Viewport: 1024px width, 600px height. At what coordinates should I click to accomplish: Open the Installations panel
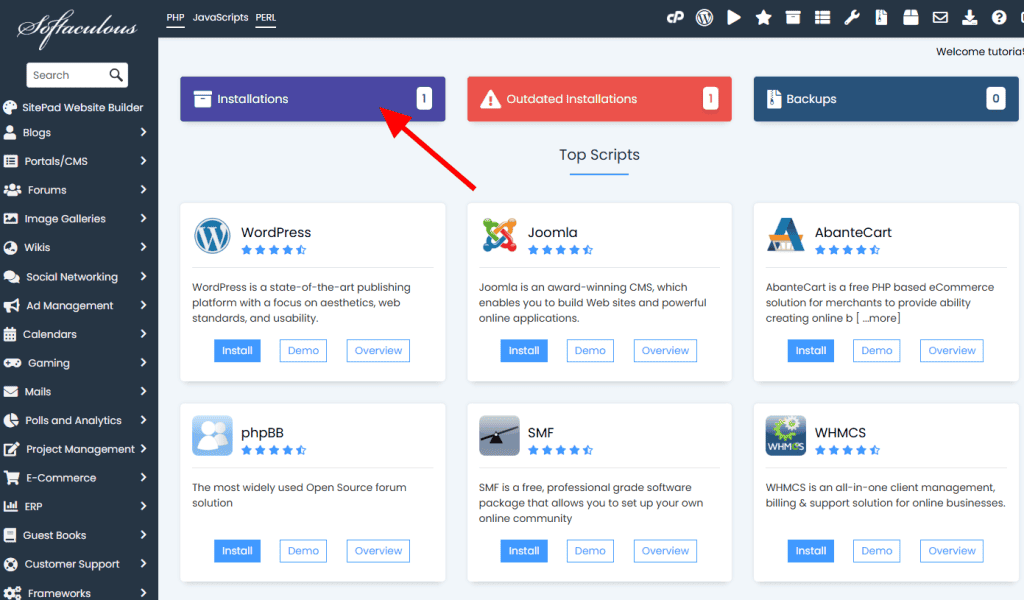[x=313, y=99]
